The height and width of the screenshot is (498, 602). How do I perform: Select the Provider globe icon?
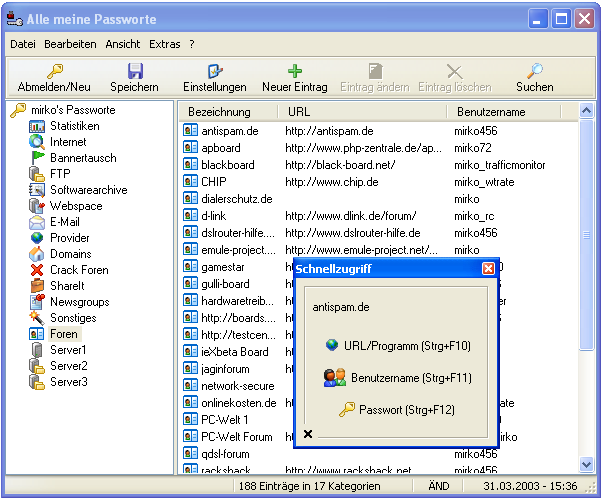(37, 238)
